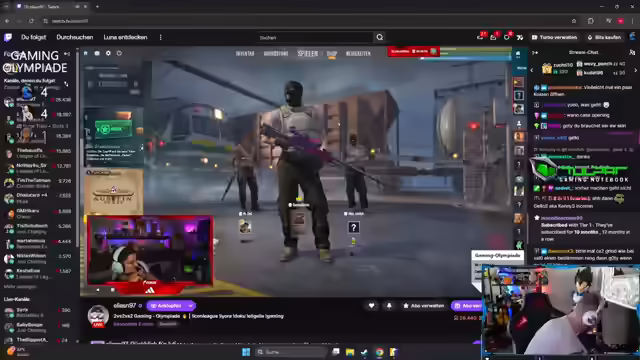Viewport: 640px width, 360px height.
Task: Click the Bits kaufen button
Action: coord(604,38)
